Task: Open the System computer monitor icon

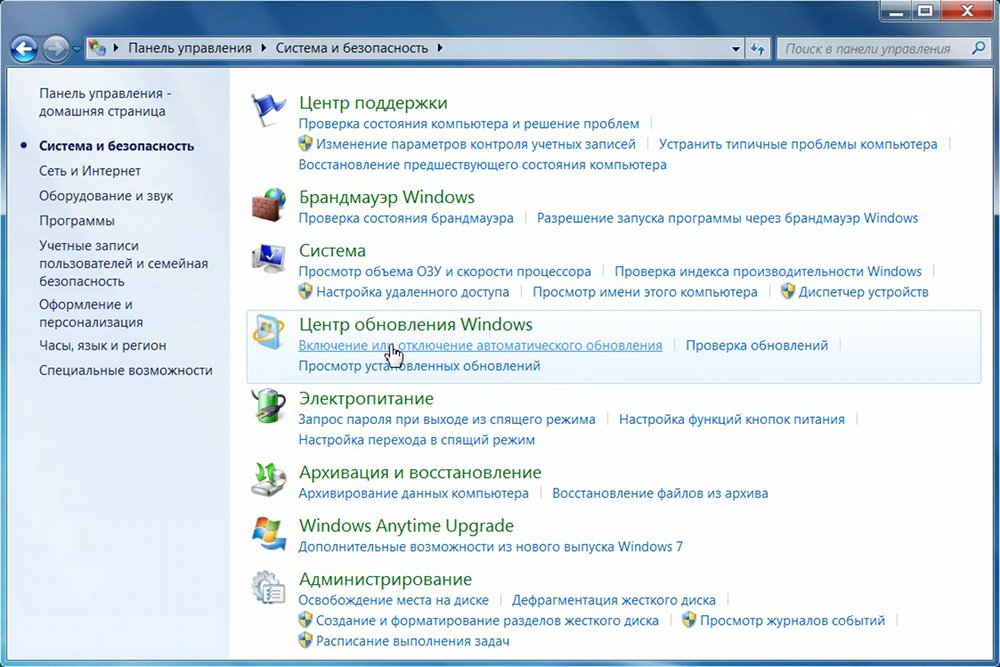Action: click(x=268, y=258)
